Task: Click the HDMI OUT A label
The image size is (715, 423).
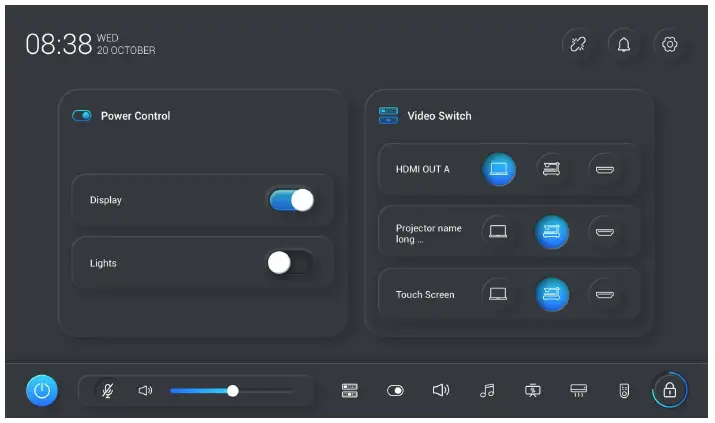Action: (423, 169)
